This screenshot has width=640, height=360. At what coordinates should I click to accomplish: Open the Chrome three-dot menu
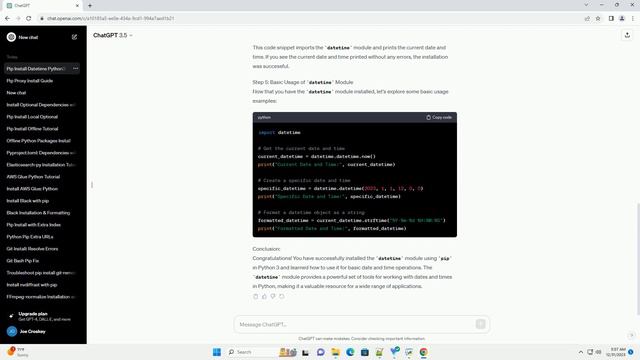click(x=633, y=18)
